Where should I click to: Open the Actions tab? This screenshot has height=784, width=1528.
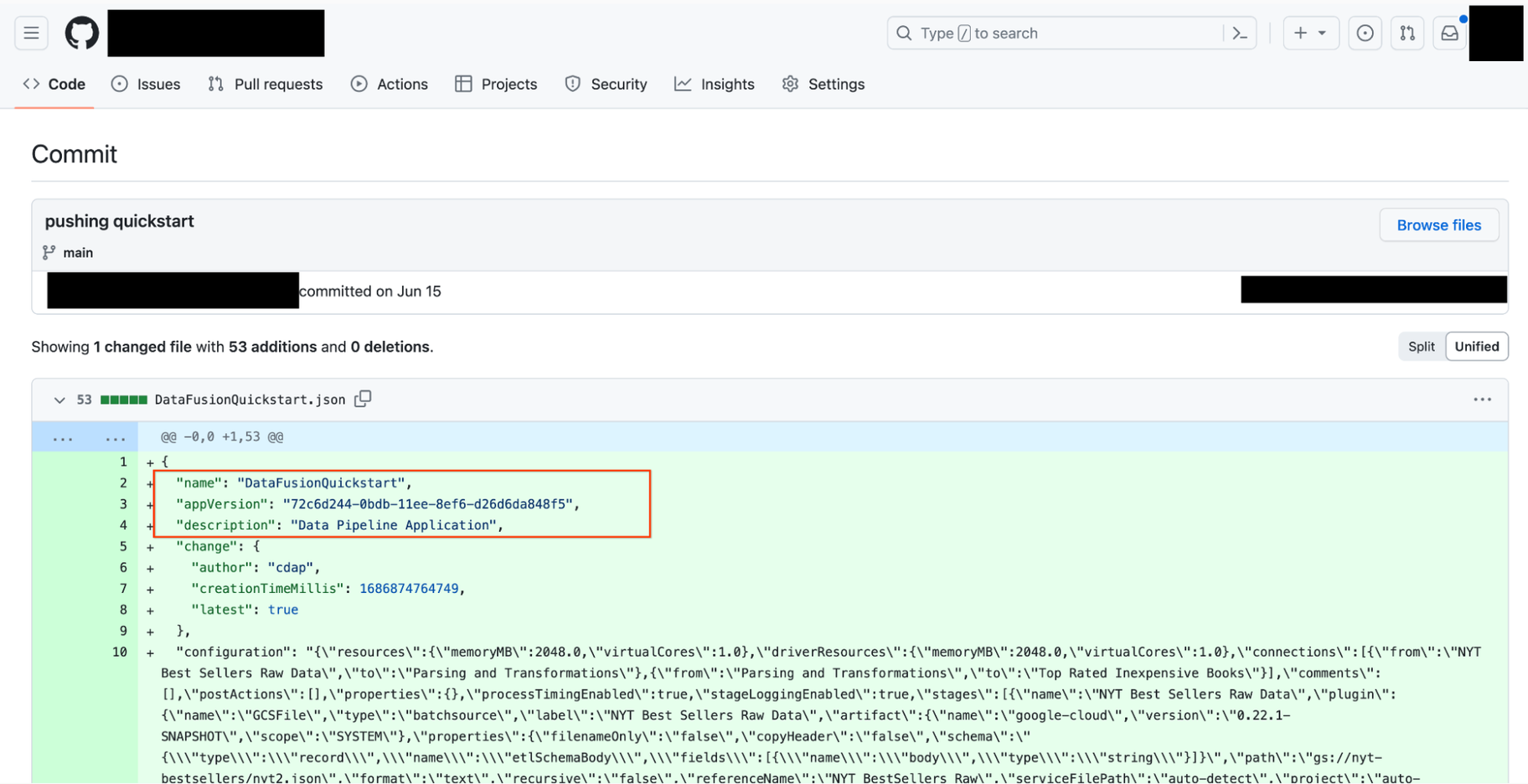390,84
